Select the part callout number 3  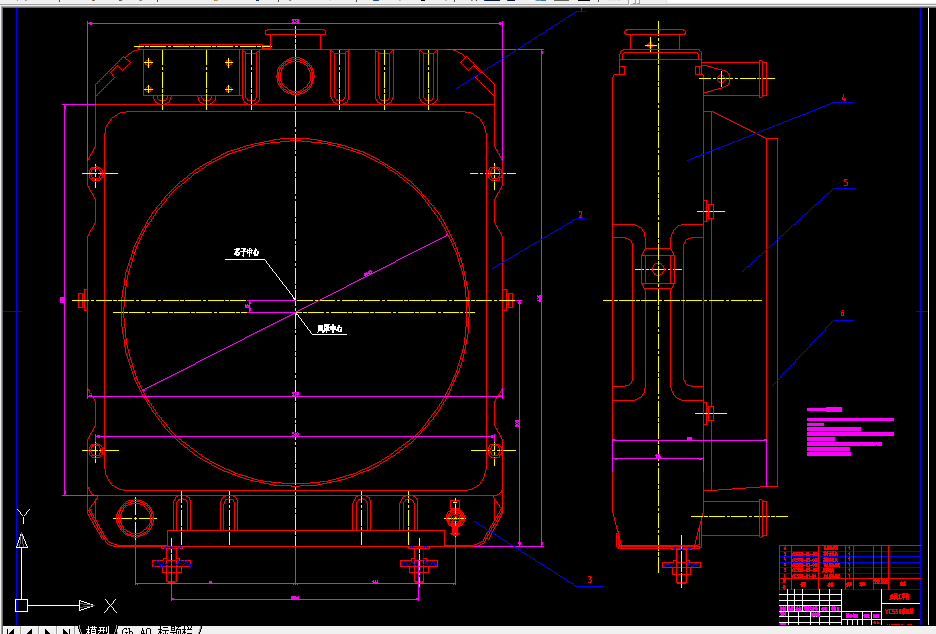[590, 579]
